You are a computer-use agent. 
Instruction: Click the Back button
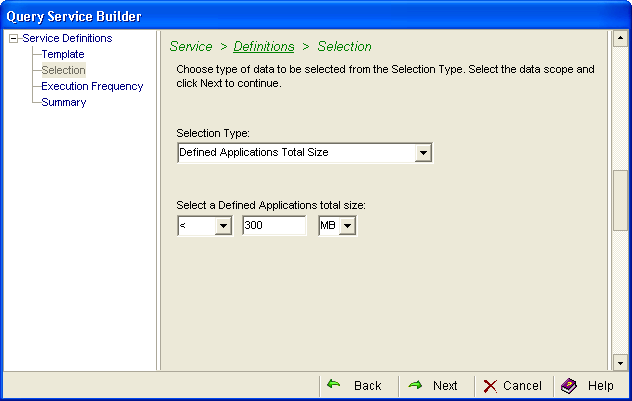(x=359, y=386)
